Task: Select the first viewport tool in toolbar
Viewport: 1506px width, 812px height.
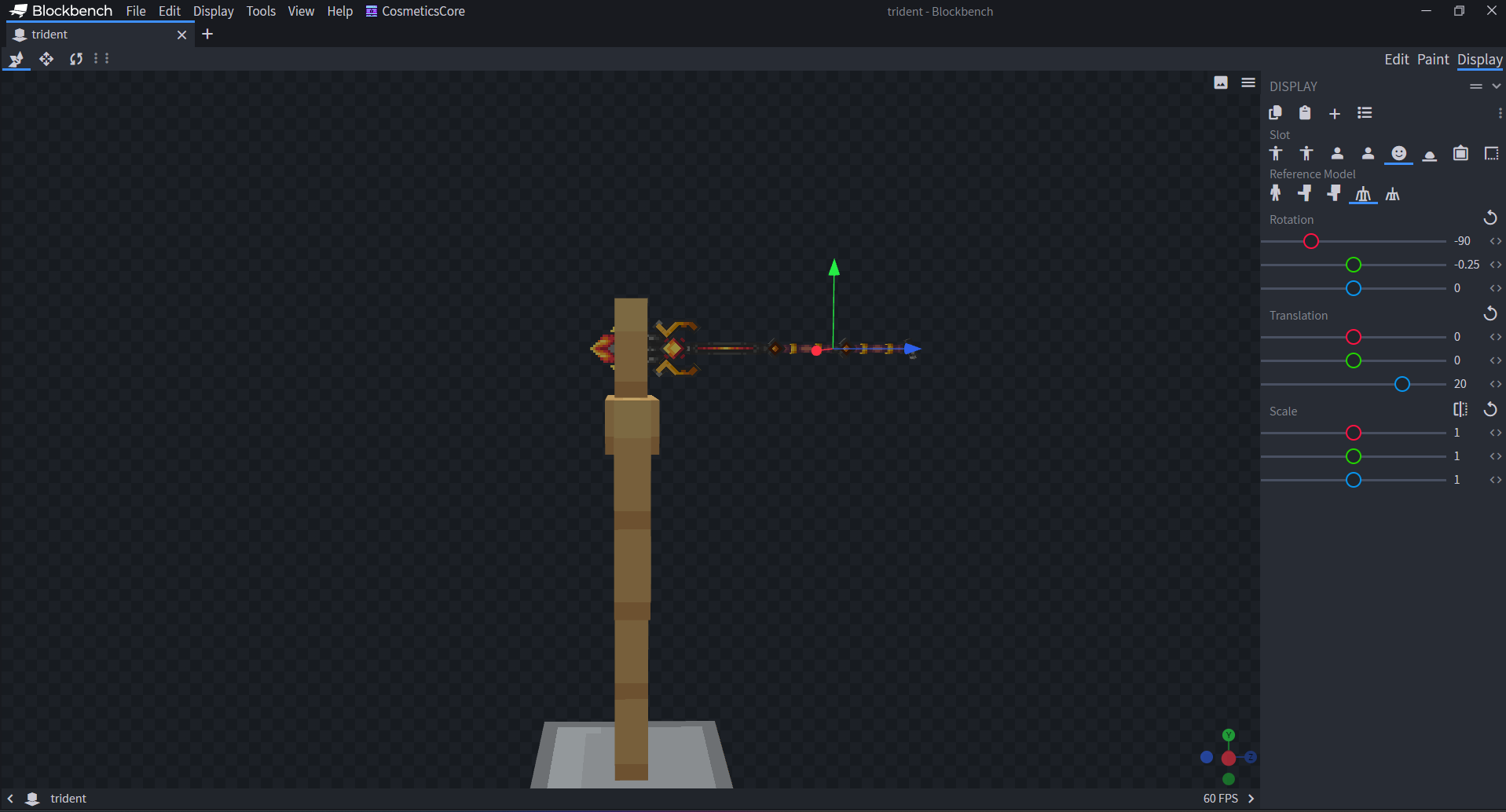Action: point(16,59)
